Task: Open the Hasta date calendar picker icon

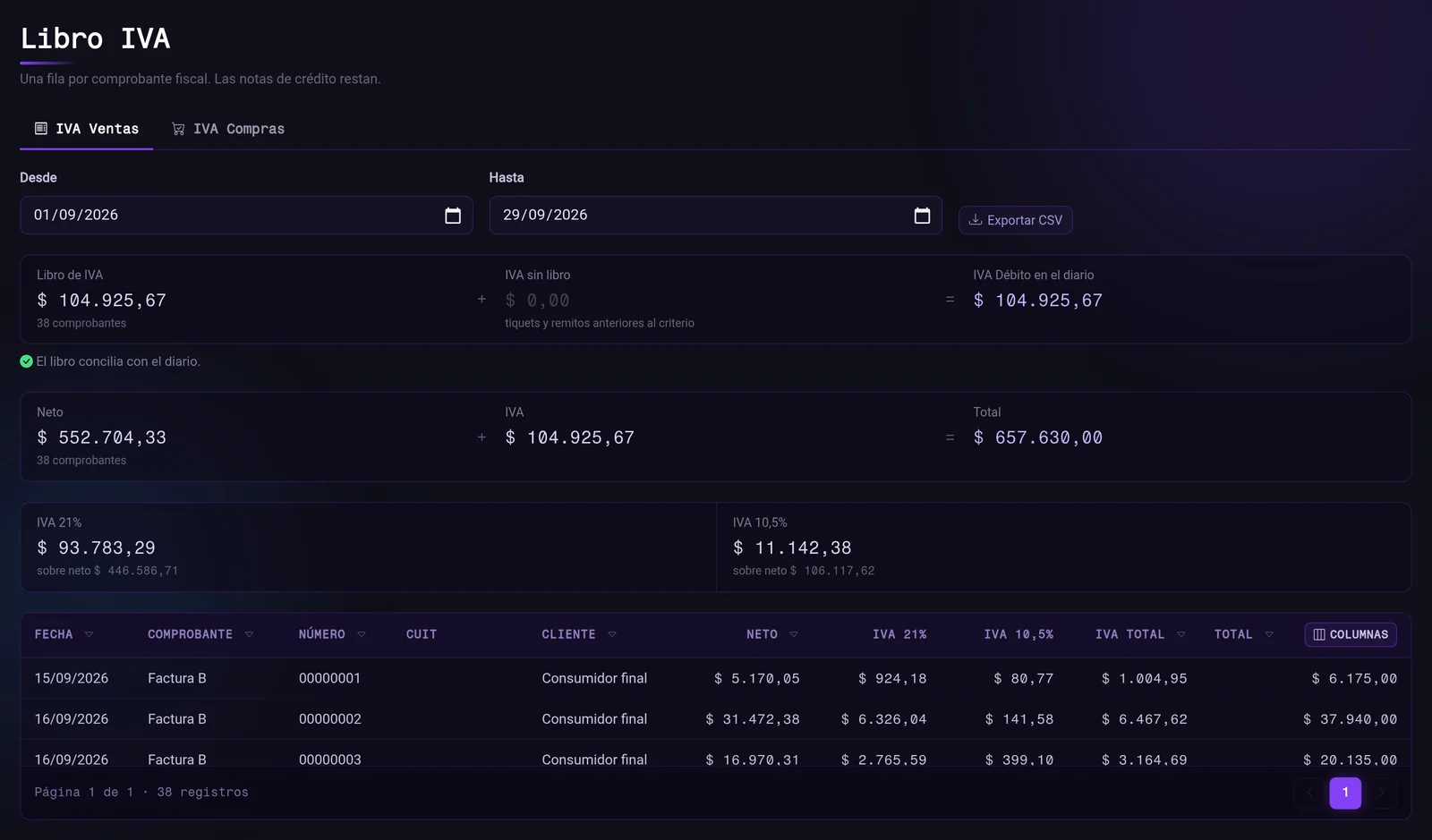Action: click(x=922, y=216)
